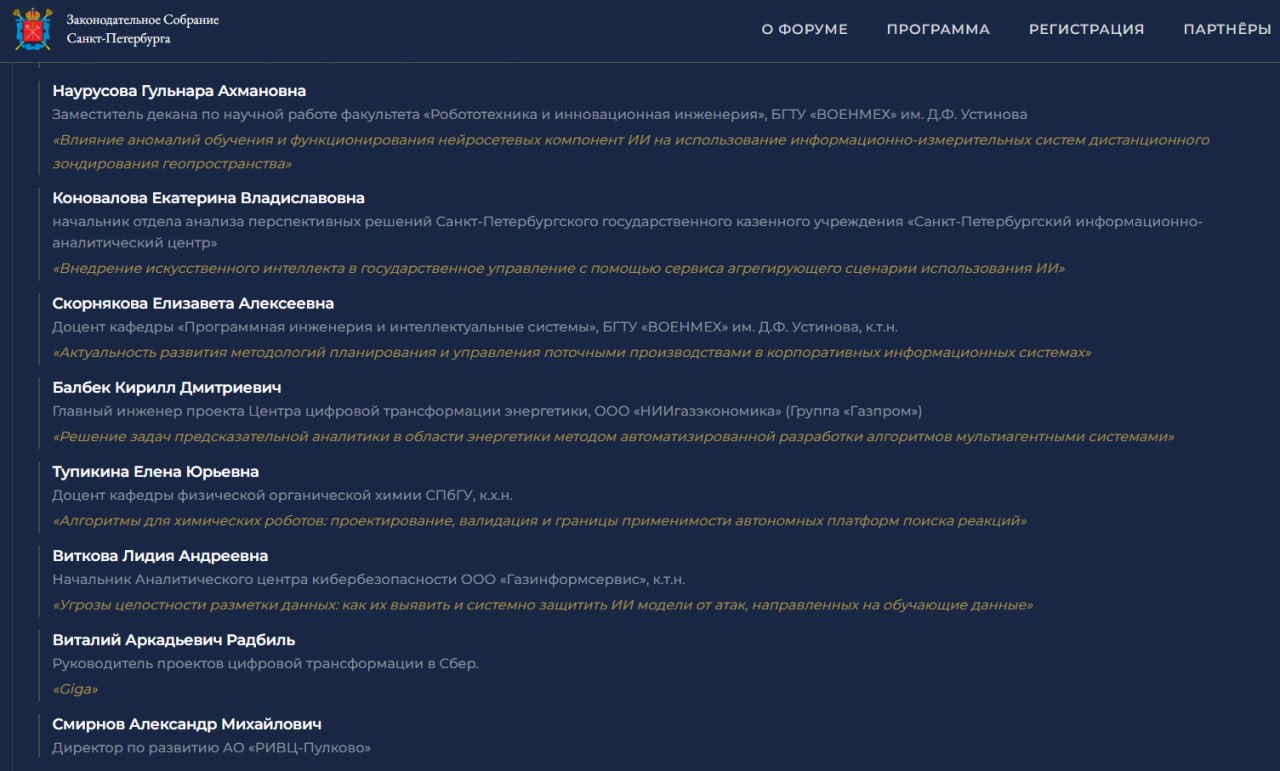
Task: Click the name 'Виталий Аркадьевич Радбиль'
Action: click(174, 639)
